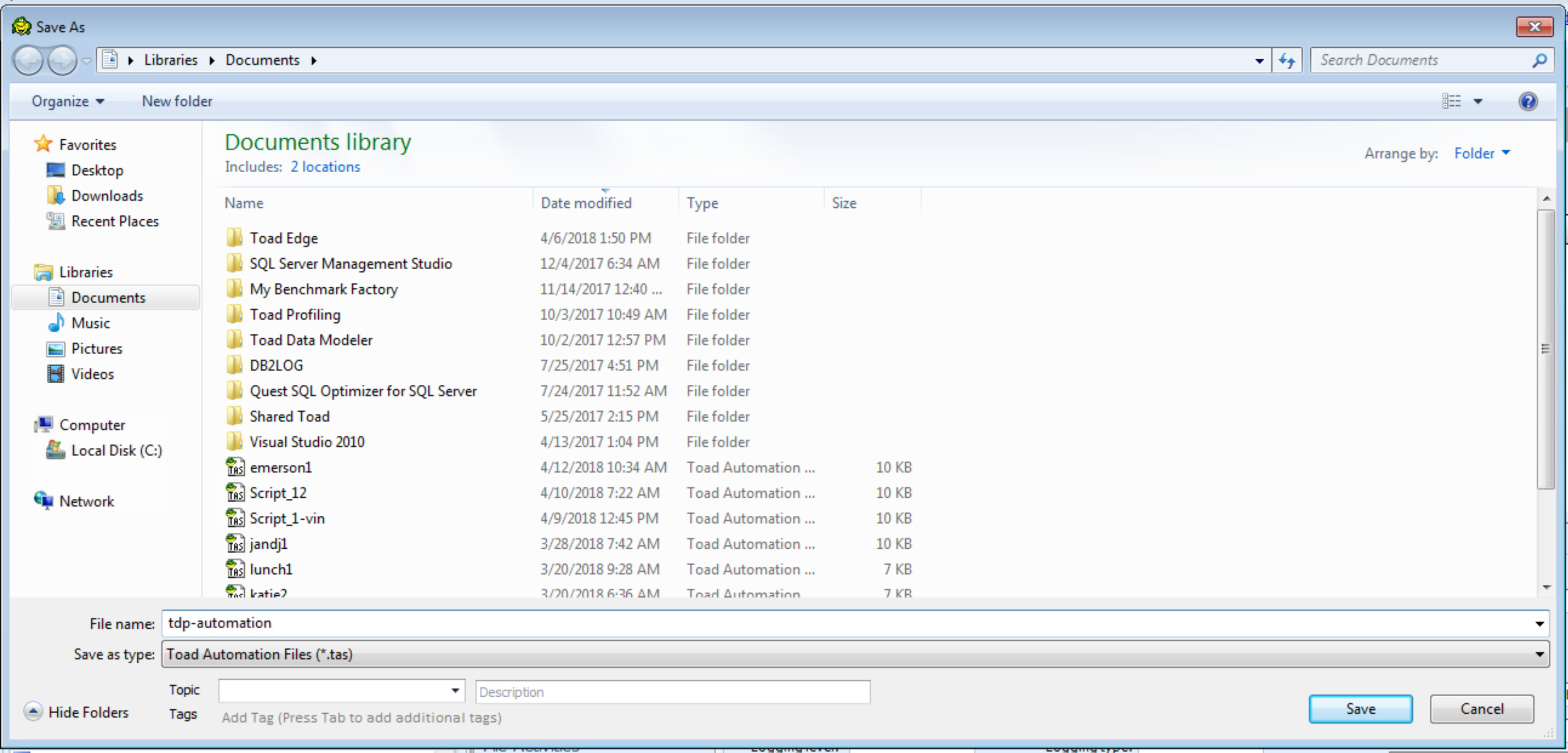Viewport: 1568px width, 753px height.
Task: Select Script_1-vin TAS file icon
Action: [235, 518]
